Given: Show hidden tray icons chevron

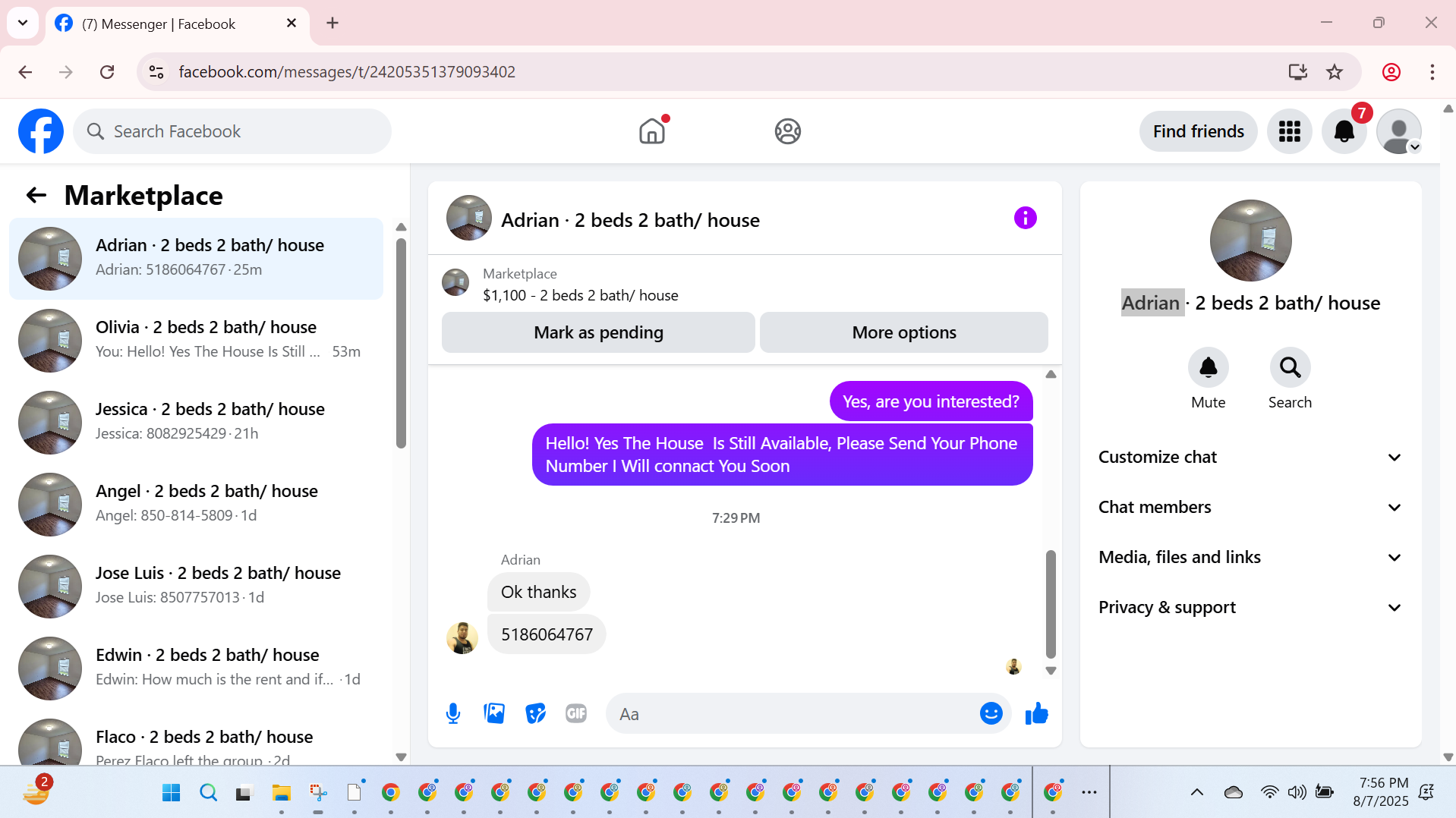Looking at the screenshot, I should pos(1197,792).
